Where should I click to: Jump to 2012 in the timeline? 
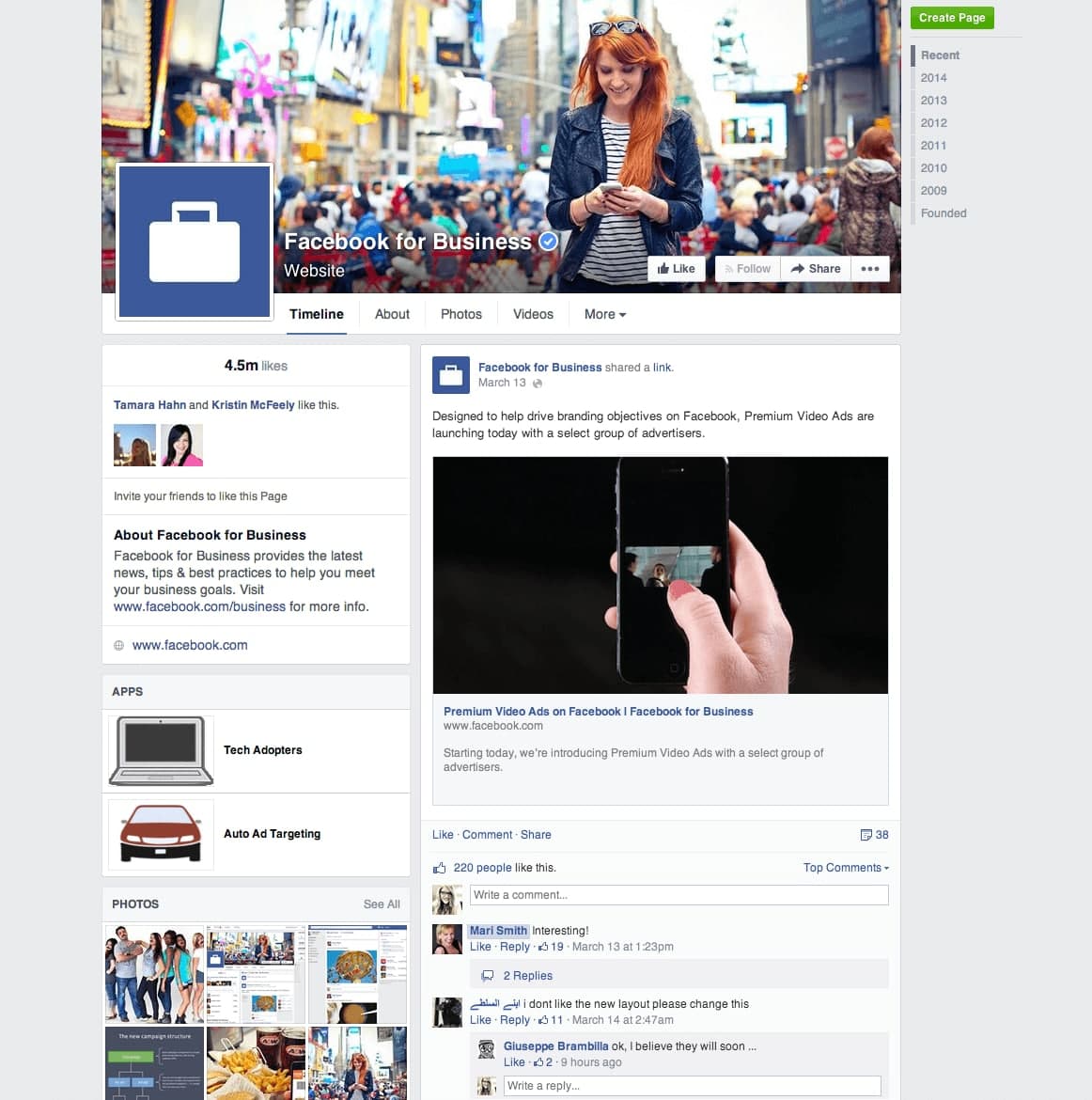click(933, 123)
